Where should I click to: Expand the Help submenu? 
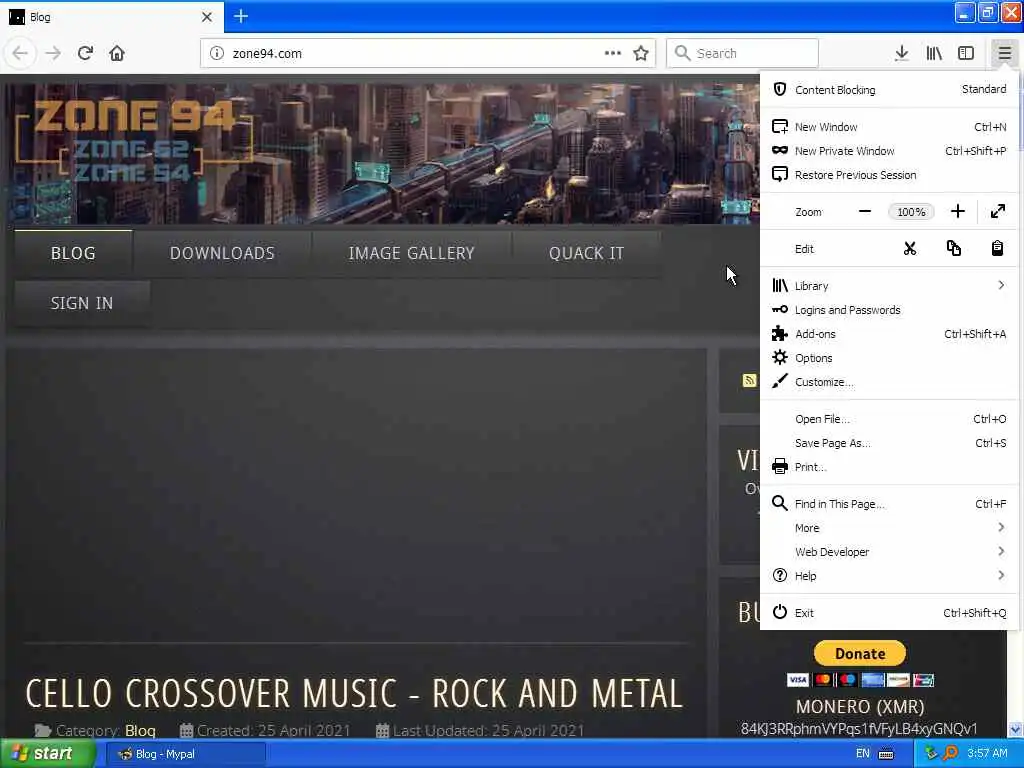click(889, 576)
